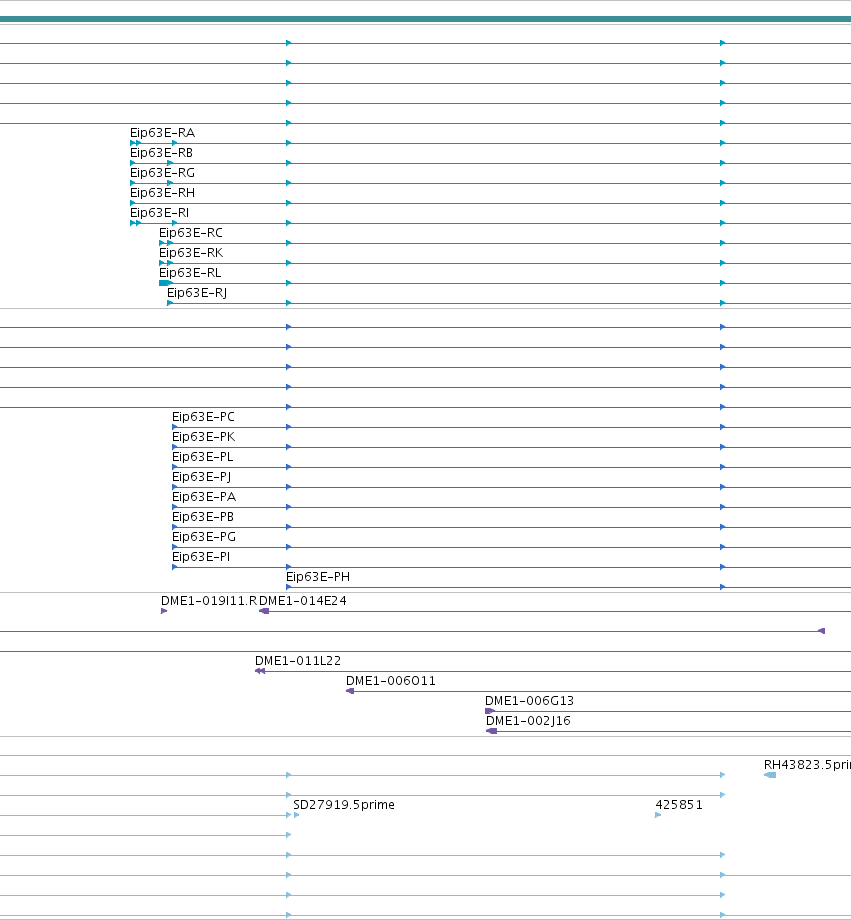Select the DME1-006G13 feature label
The height and width of the screenshot is (920, 851).
529,701
